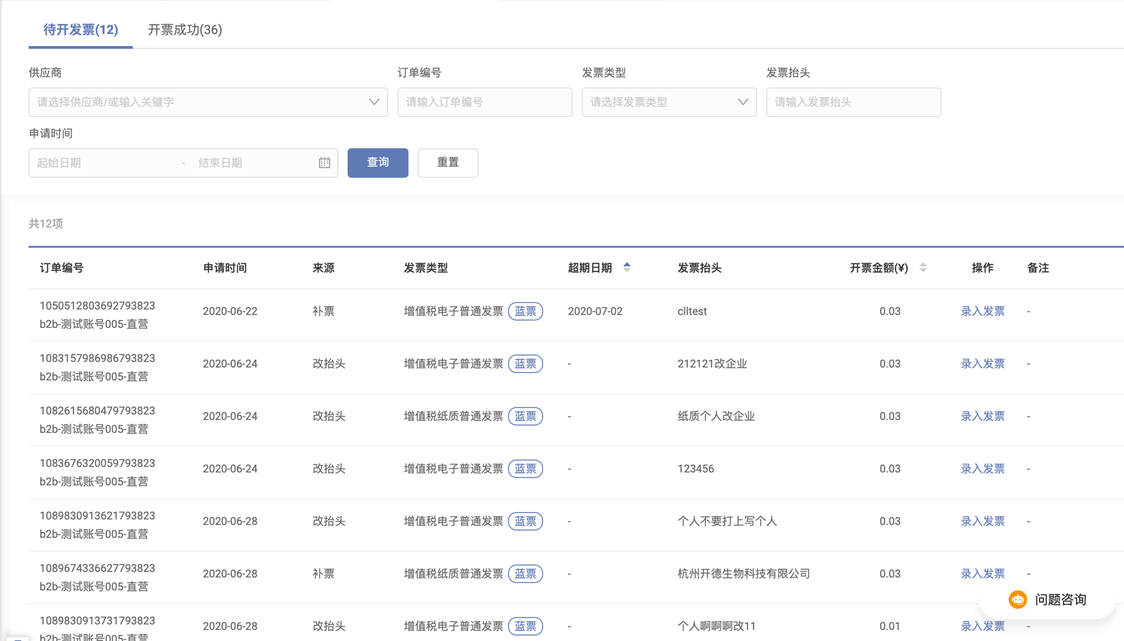Open the 开票成功(36) tab
Image resolution: width=1124 pixels, height=641 pixels.
[185, 30]
